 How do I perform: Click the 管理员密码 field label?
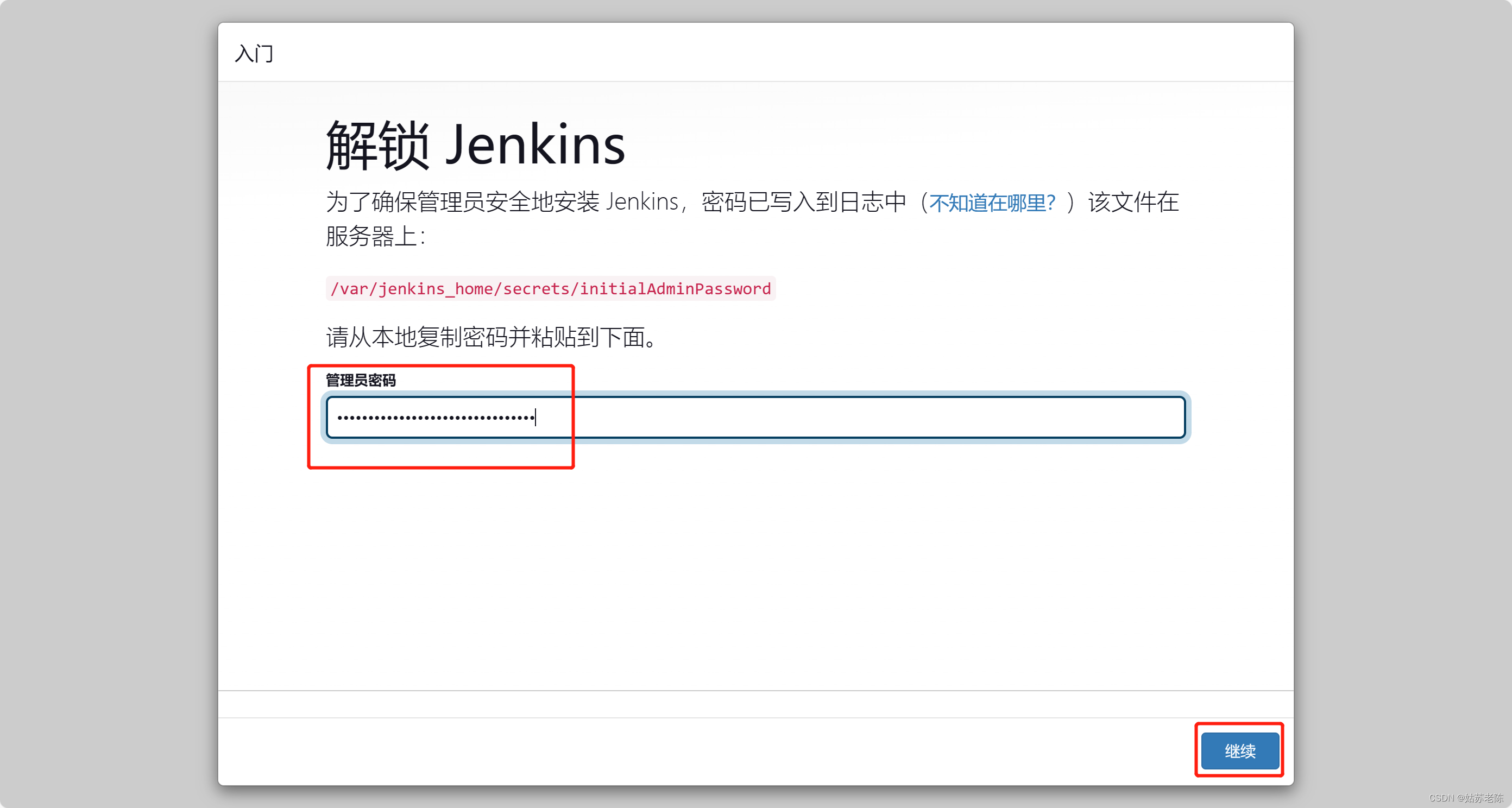[x=361, y=380]
